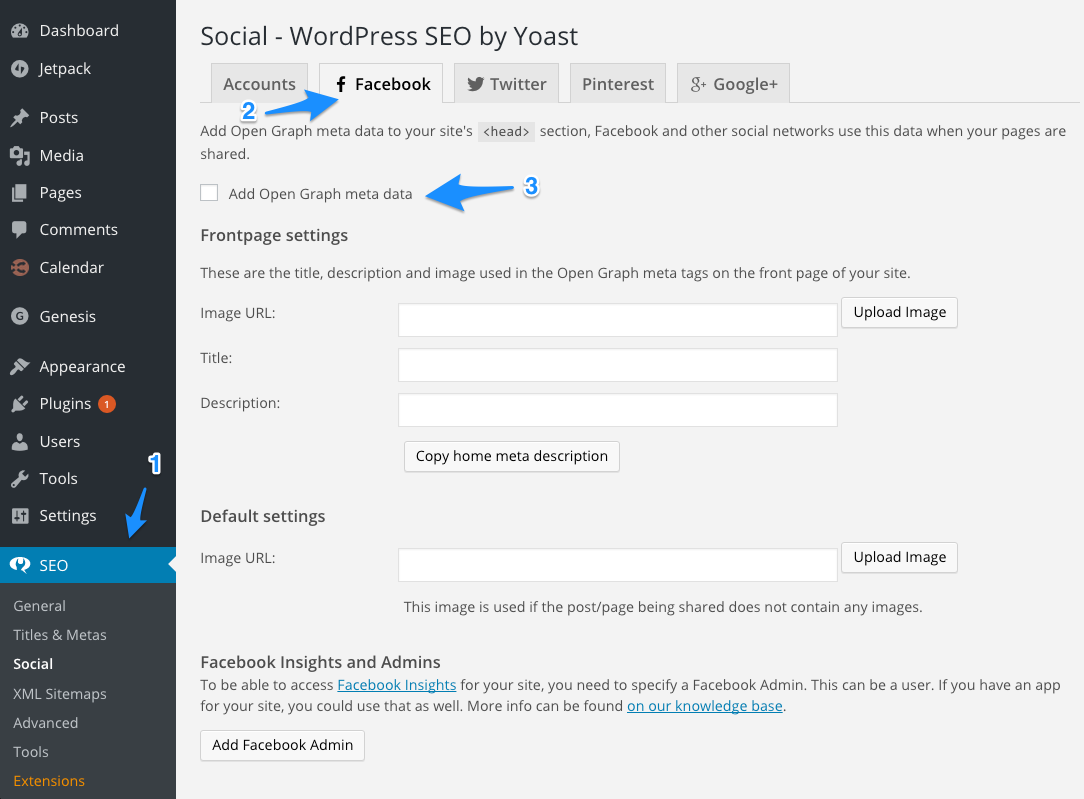The image size is (1084, 799).
Task: Focus the Frontpage Description field
Action: click(617, 410)
